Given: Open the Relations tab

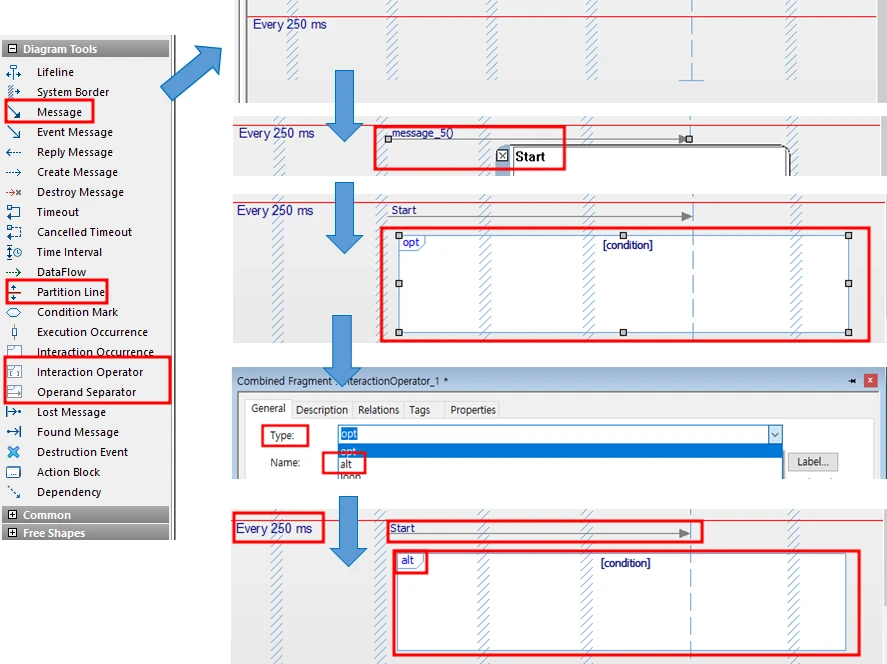Looking at the screenshot, I should click(378, 409).
